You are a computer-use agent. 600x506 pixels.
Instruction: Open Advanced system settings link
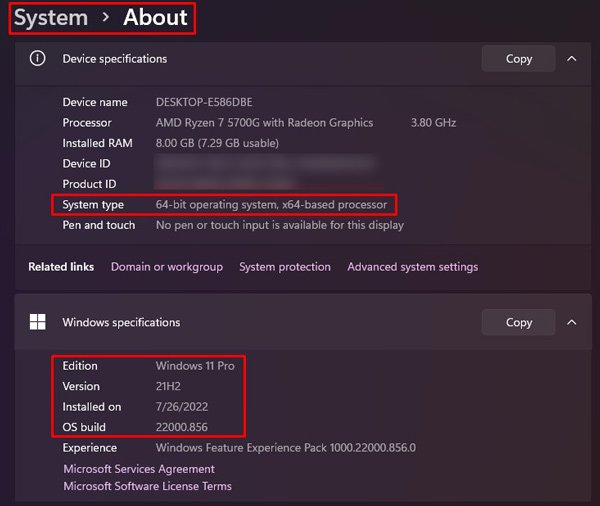412,267
